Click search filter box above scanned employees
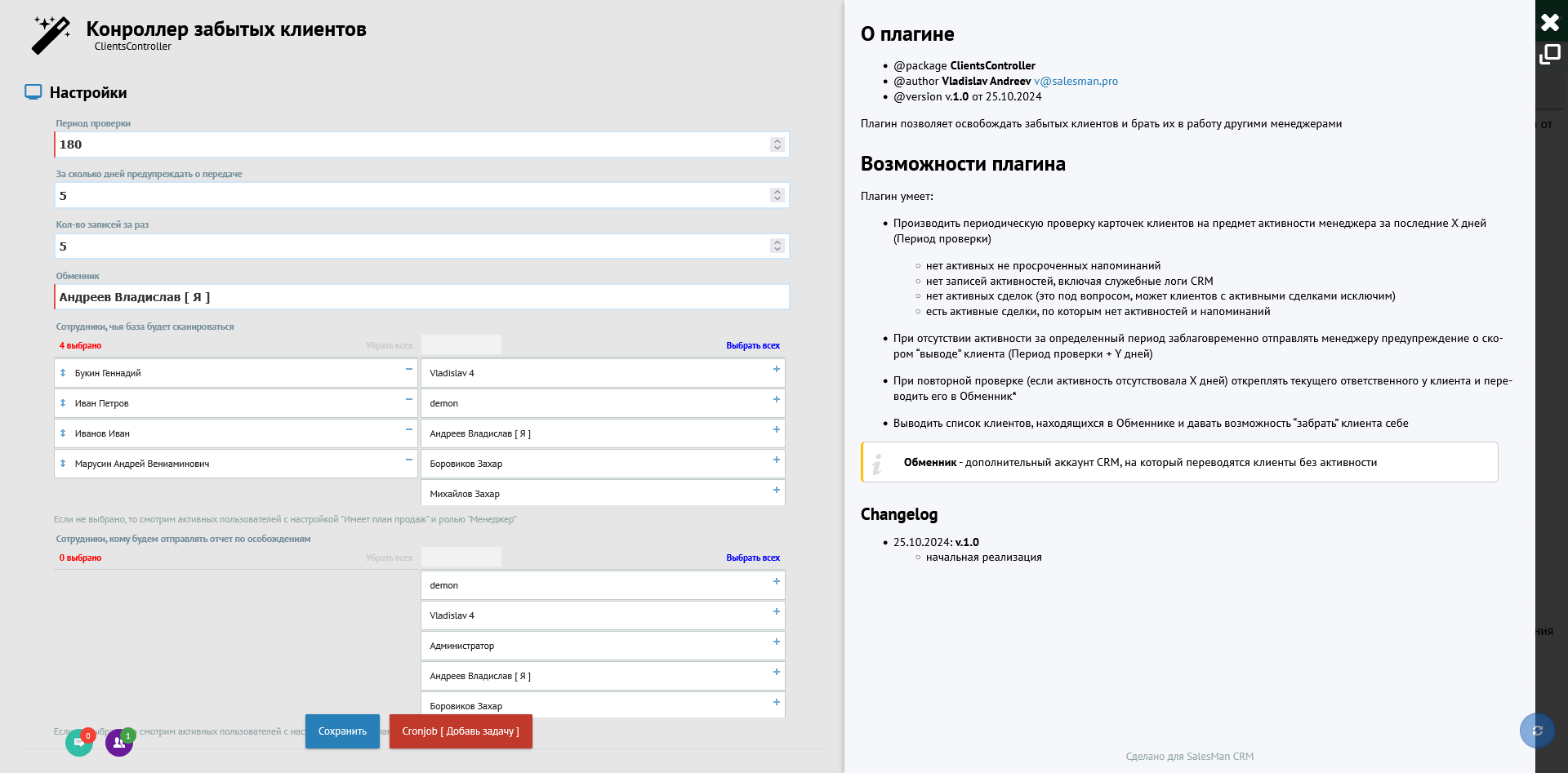 (461, 344)
